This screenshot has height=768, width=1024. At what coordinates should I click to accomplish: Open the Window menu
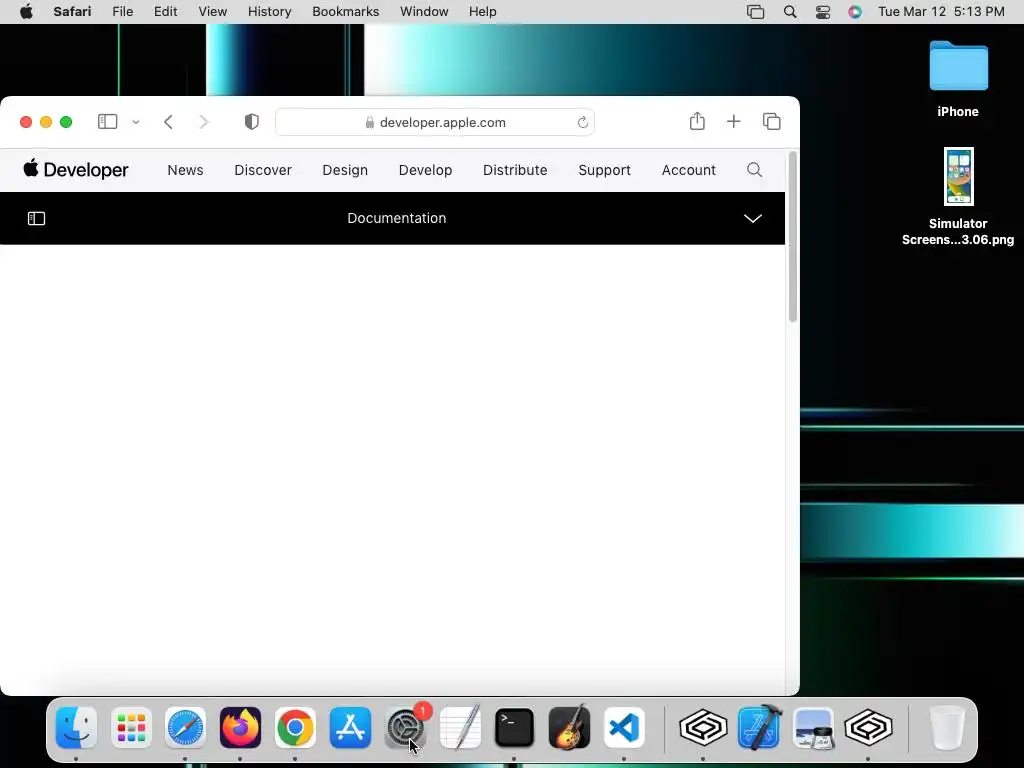pos(424,12)
